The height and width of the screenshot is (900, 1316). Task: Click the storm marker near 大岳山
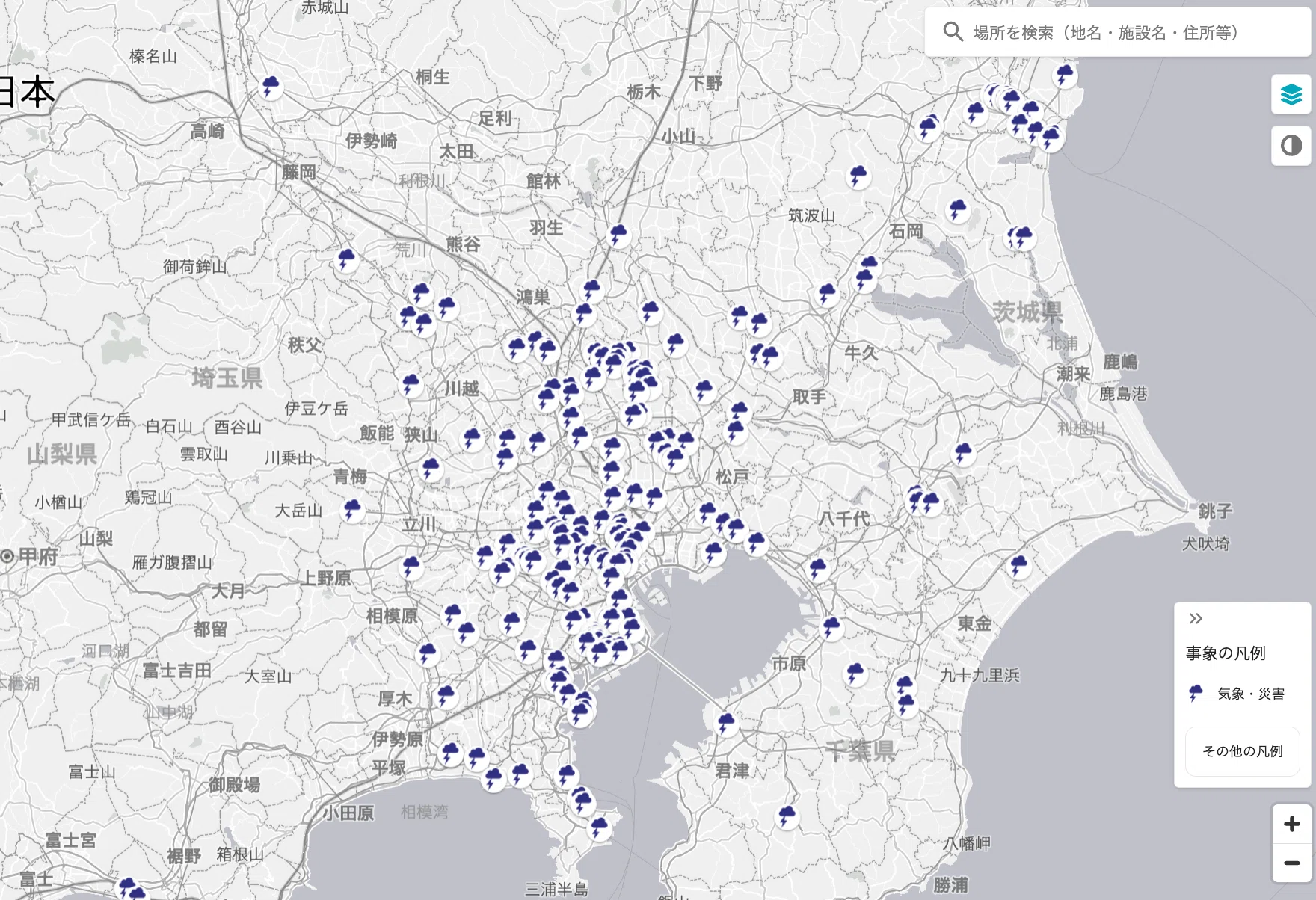coord(352,511)
